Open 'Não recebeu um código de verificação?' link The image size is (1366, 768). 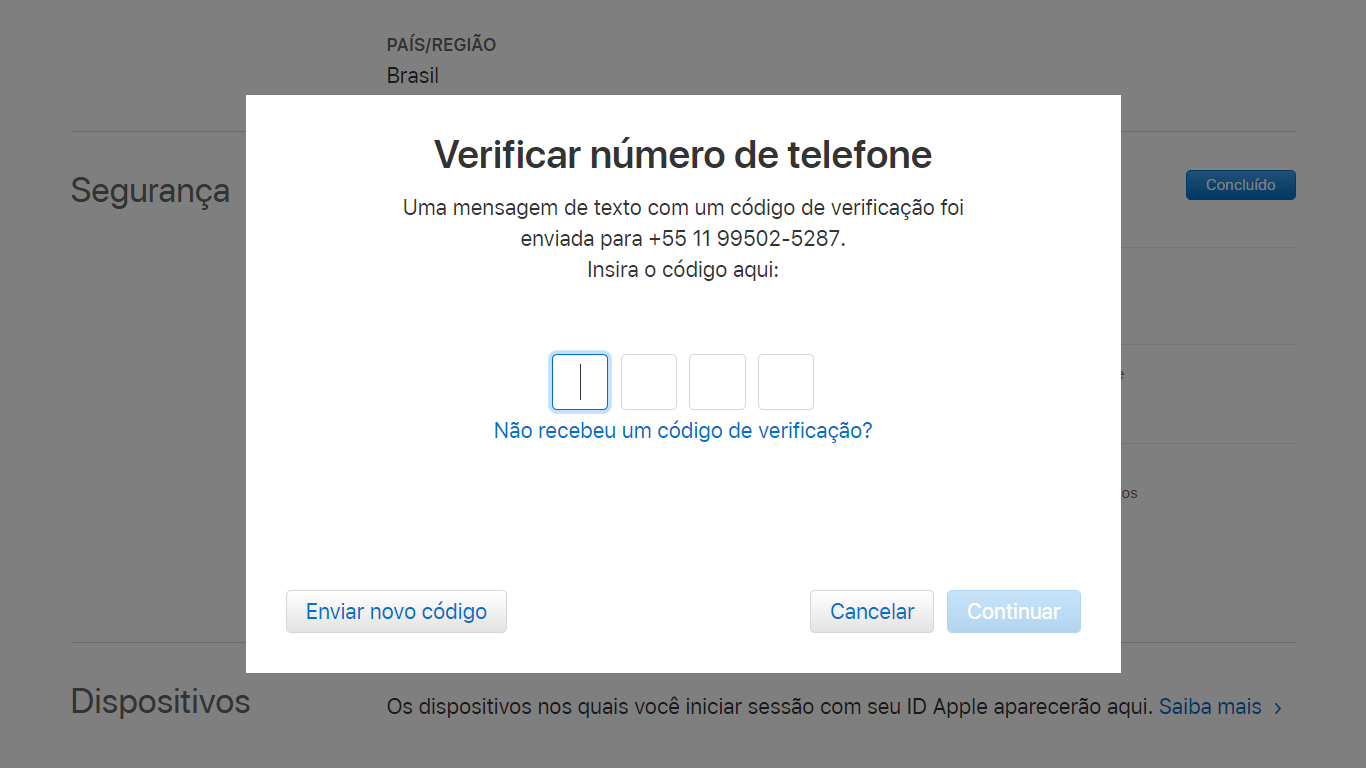[x=683, y=431]
